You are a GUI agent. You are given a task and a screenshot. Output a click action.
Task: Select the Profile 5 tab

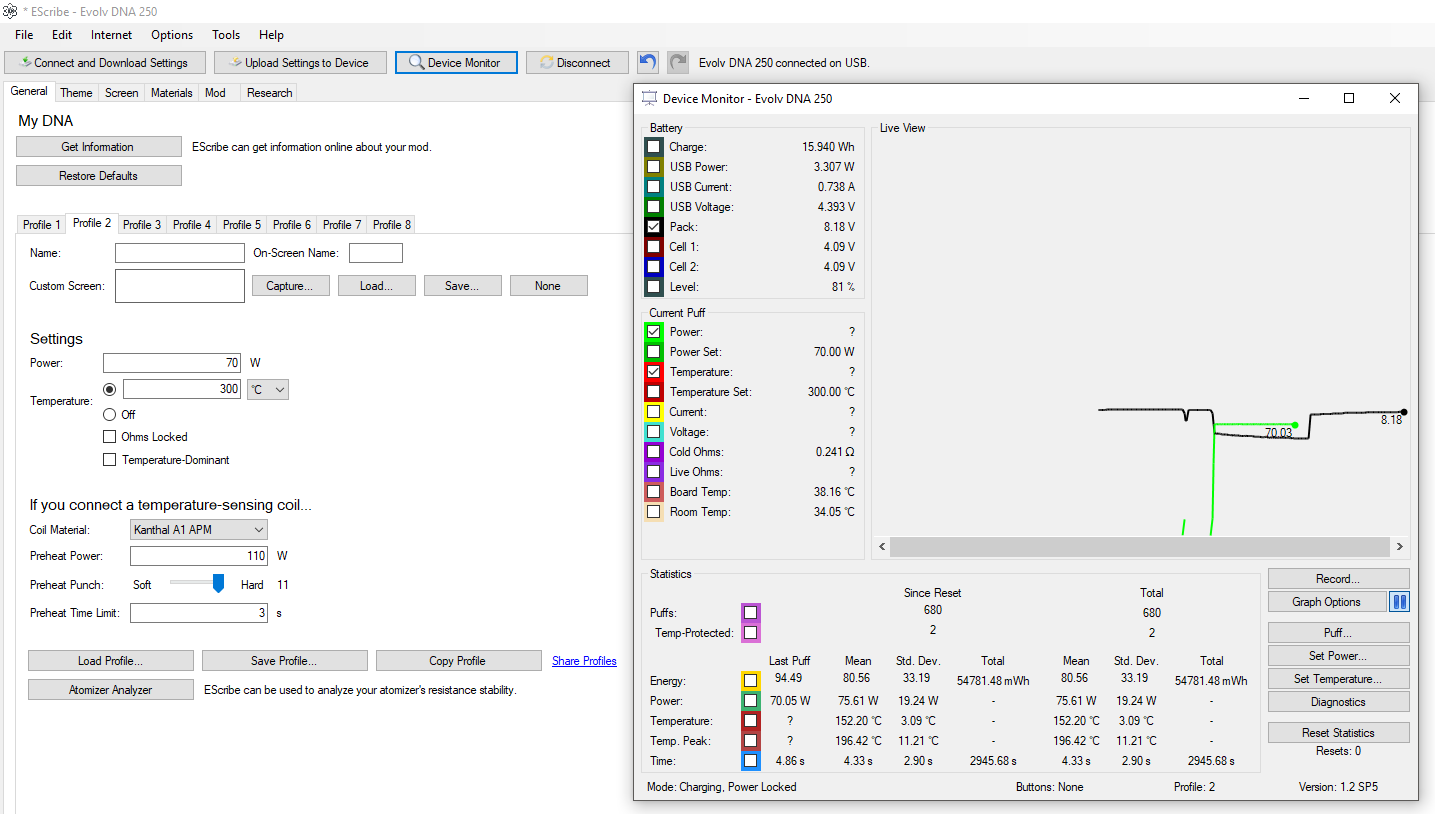(242, 225)
